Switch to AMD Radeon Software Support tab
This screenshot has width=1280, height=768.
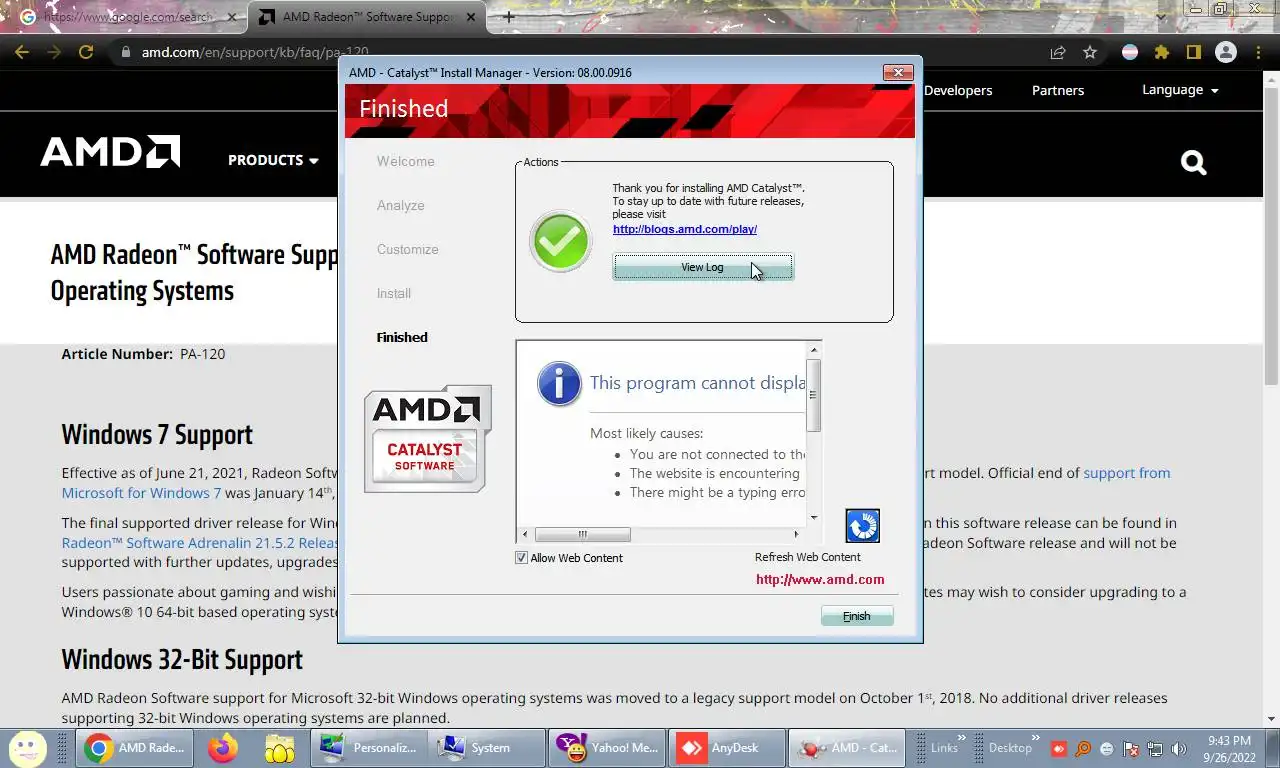tap(367, 17)
